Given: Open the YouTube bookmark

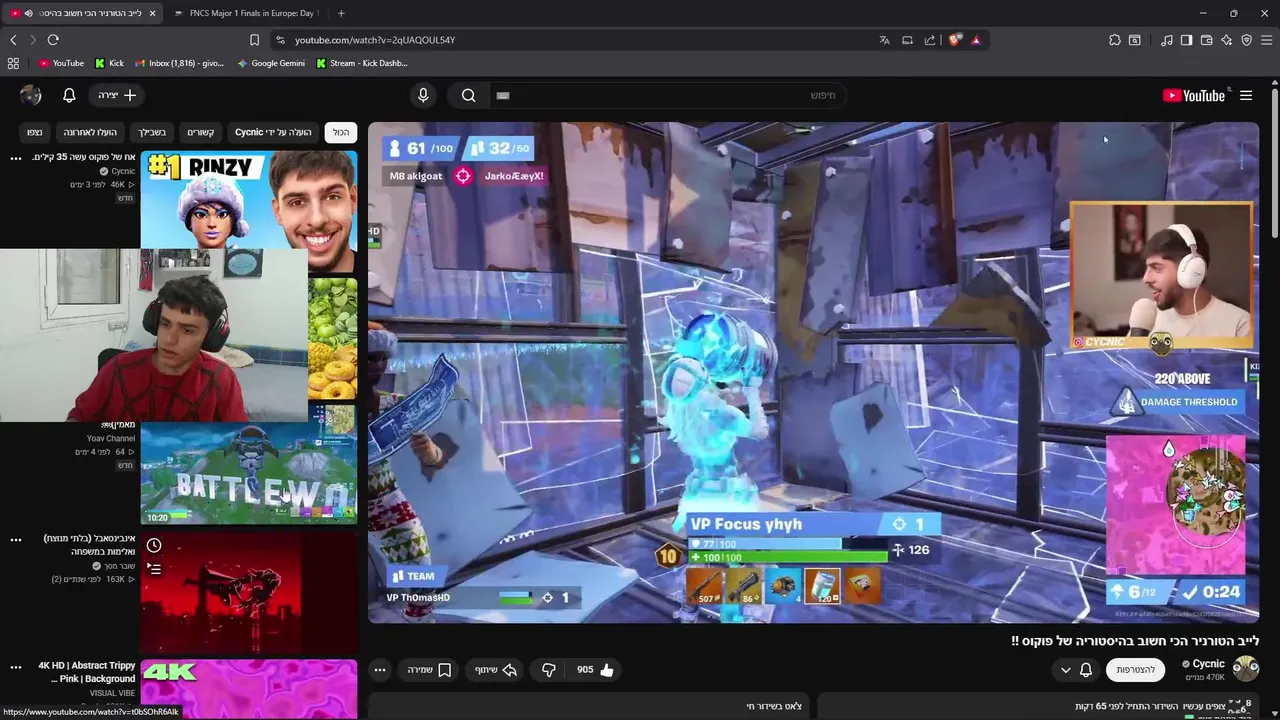Looking at the screenshot, I should 61,63.
